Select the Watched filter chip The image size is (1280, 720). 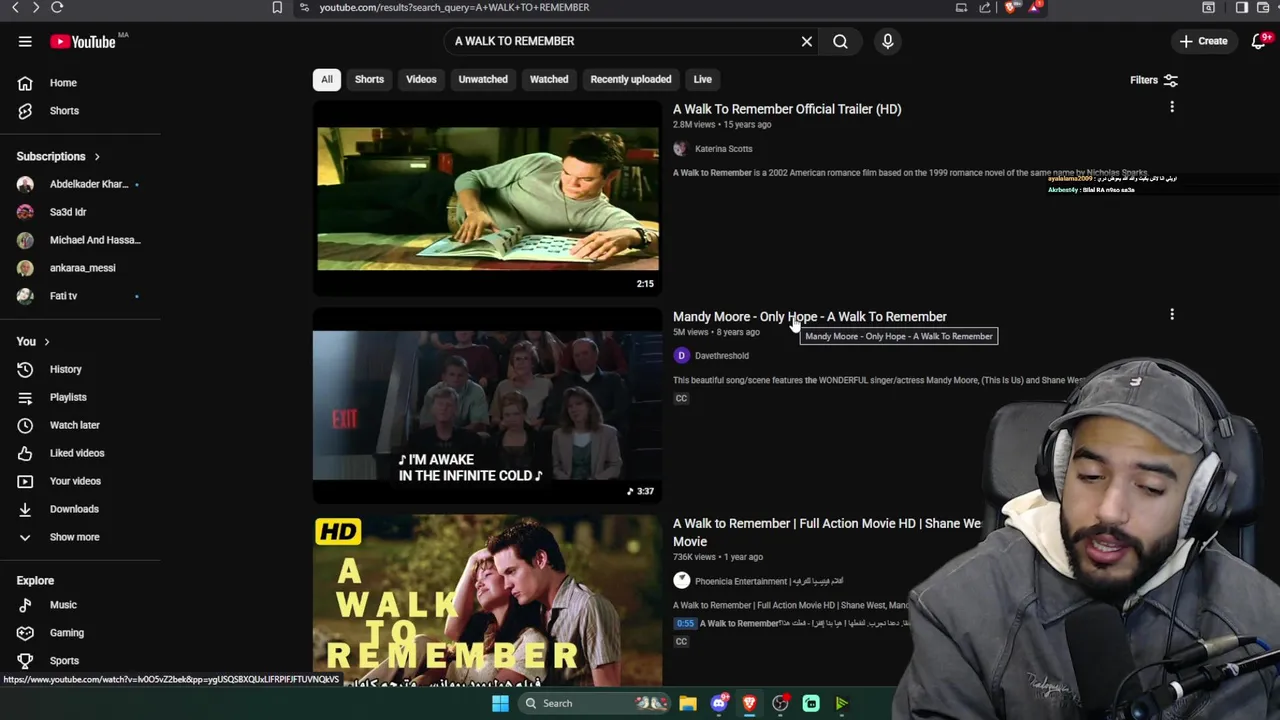(x=549, y=79)
